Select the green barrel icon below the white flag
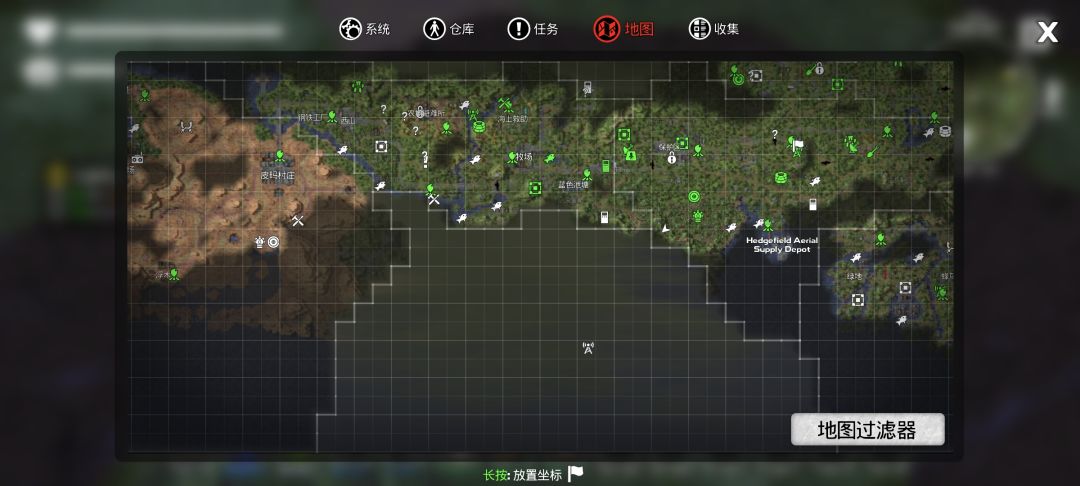This screenshot has height=486, width=1080. [x=780, y=178]
